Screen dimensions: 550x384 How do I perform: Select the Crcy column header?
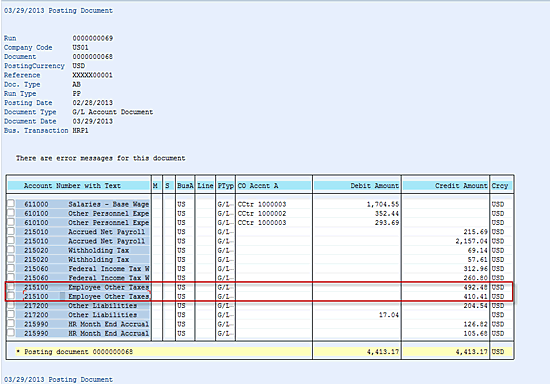[x=501, y=186]
